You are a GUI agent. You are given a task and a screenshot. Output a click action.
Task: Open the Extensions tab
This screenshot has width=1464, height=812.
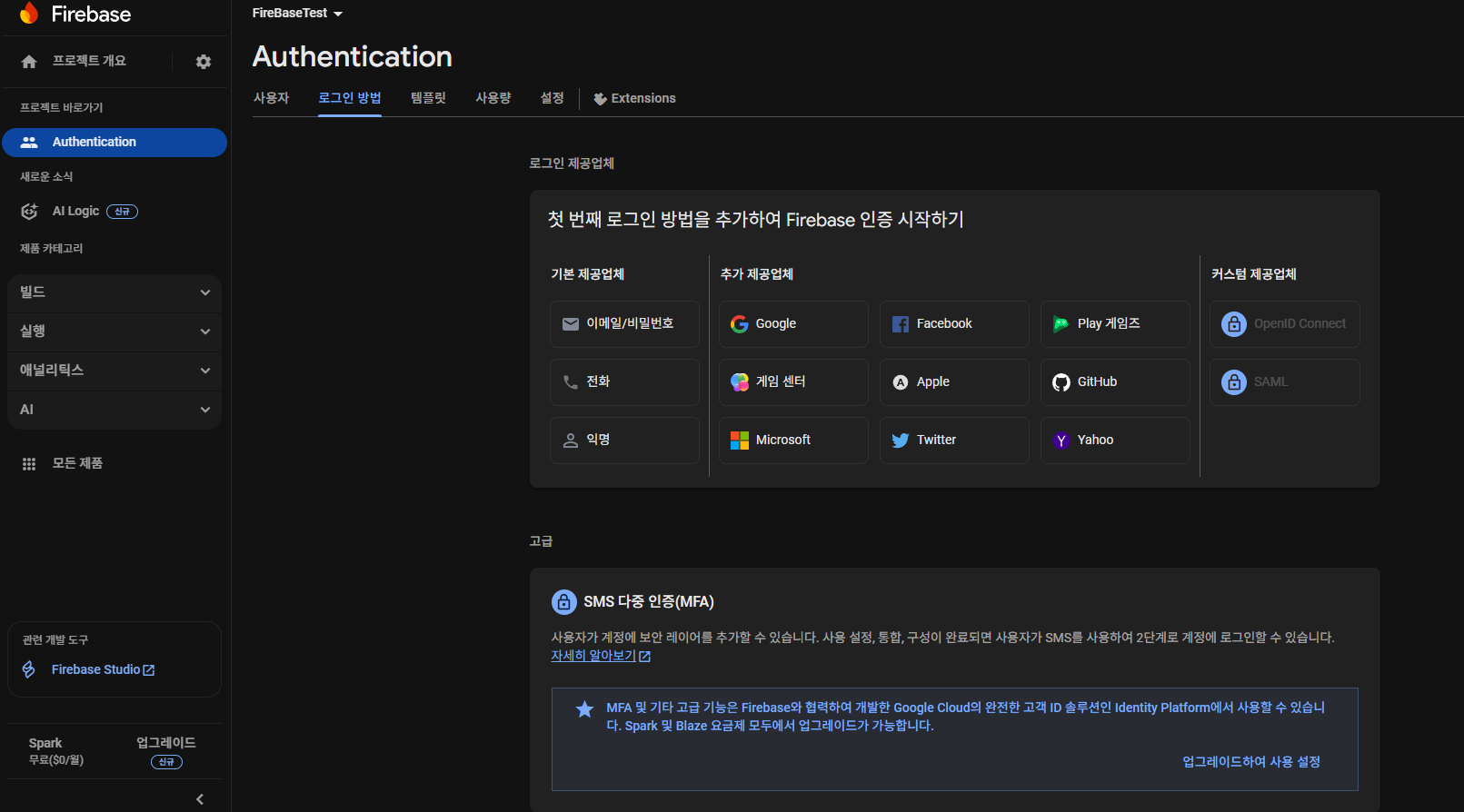point(634,98)
